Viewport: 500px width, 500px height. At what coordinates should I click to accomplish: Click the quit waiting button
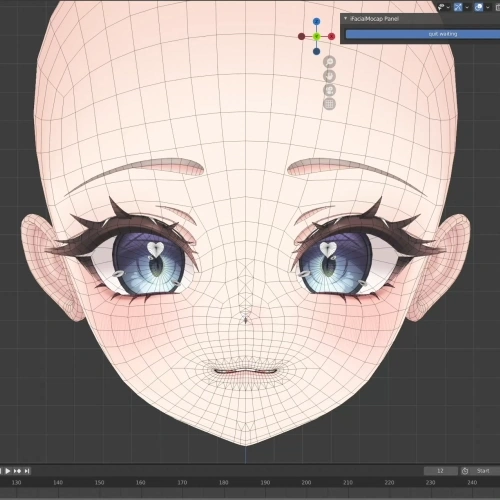(423, 34)
